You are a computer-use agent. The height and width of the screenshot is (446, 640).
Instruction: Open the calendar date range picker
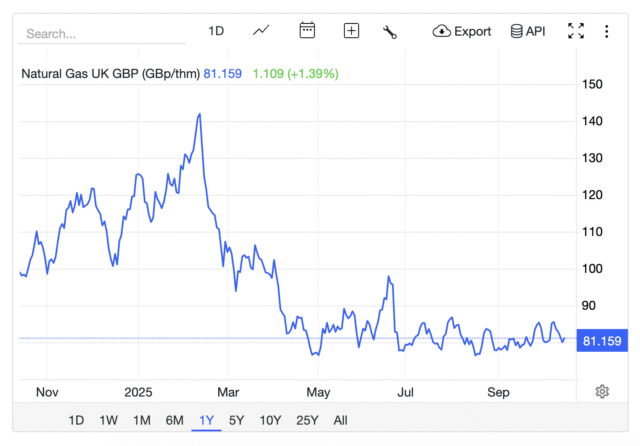coord(307,31)
